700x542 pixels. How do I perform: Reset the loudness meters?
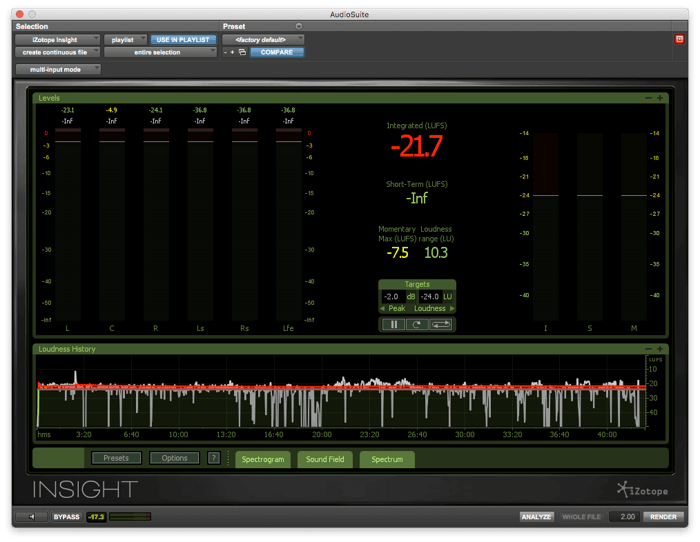417,325
